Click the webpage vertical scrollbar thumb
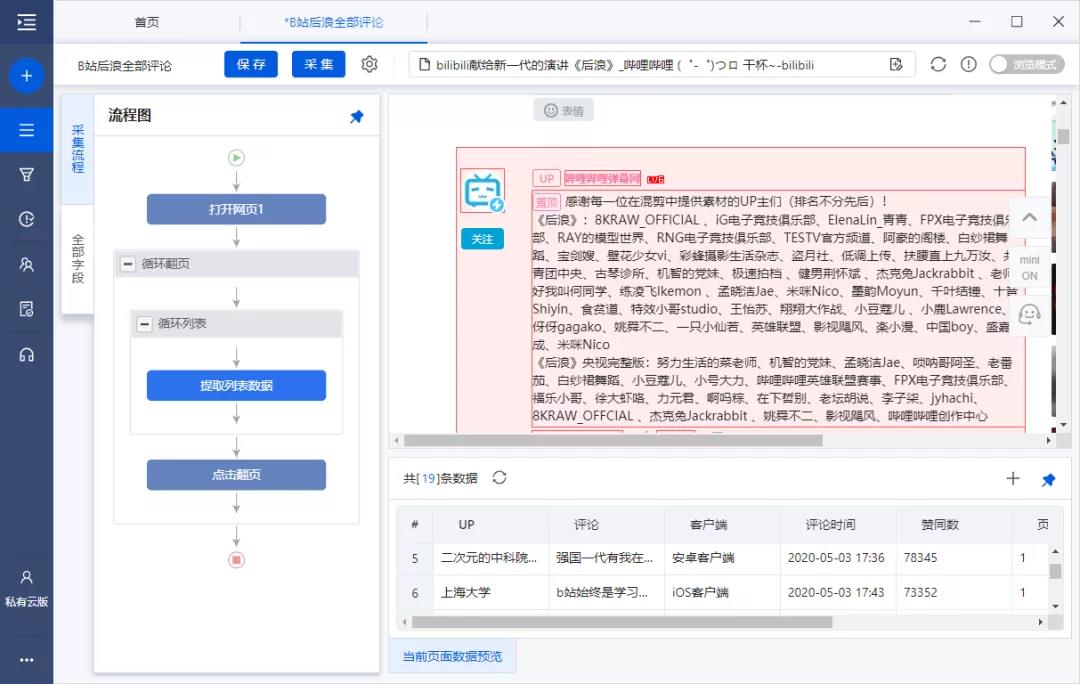 tap(1063, 136)
